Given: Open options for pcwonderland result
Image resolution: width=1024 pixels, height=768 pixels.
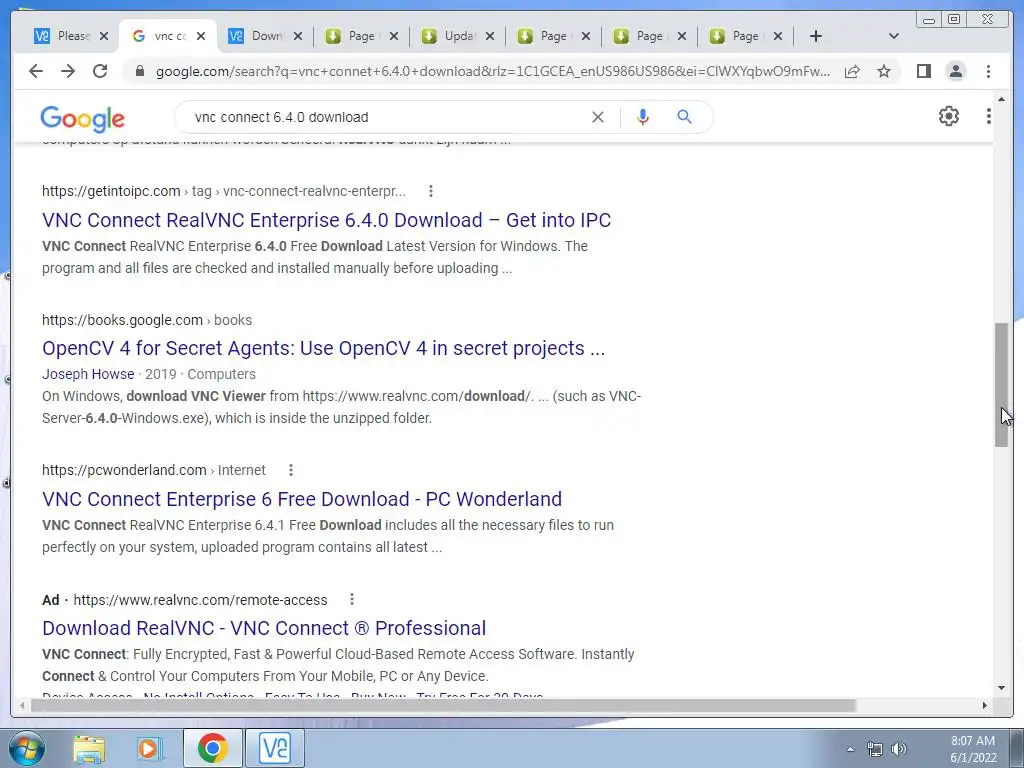Looking at the screenshot, I should coord(291,470).
